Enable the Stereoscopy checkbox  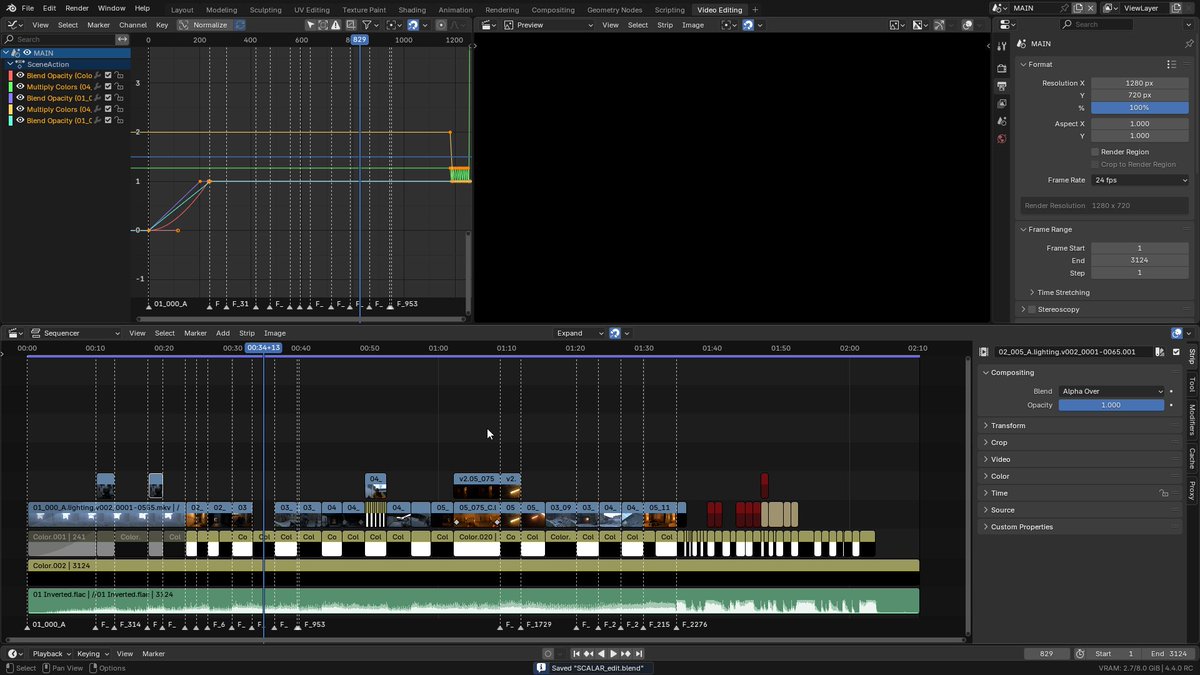tap(1032, 310)
